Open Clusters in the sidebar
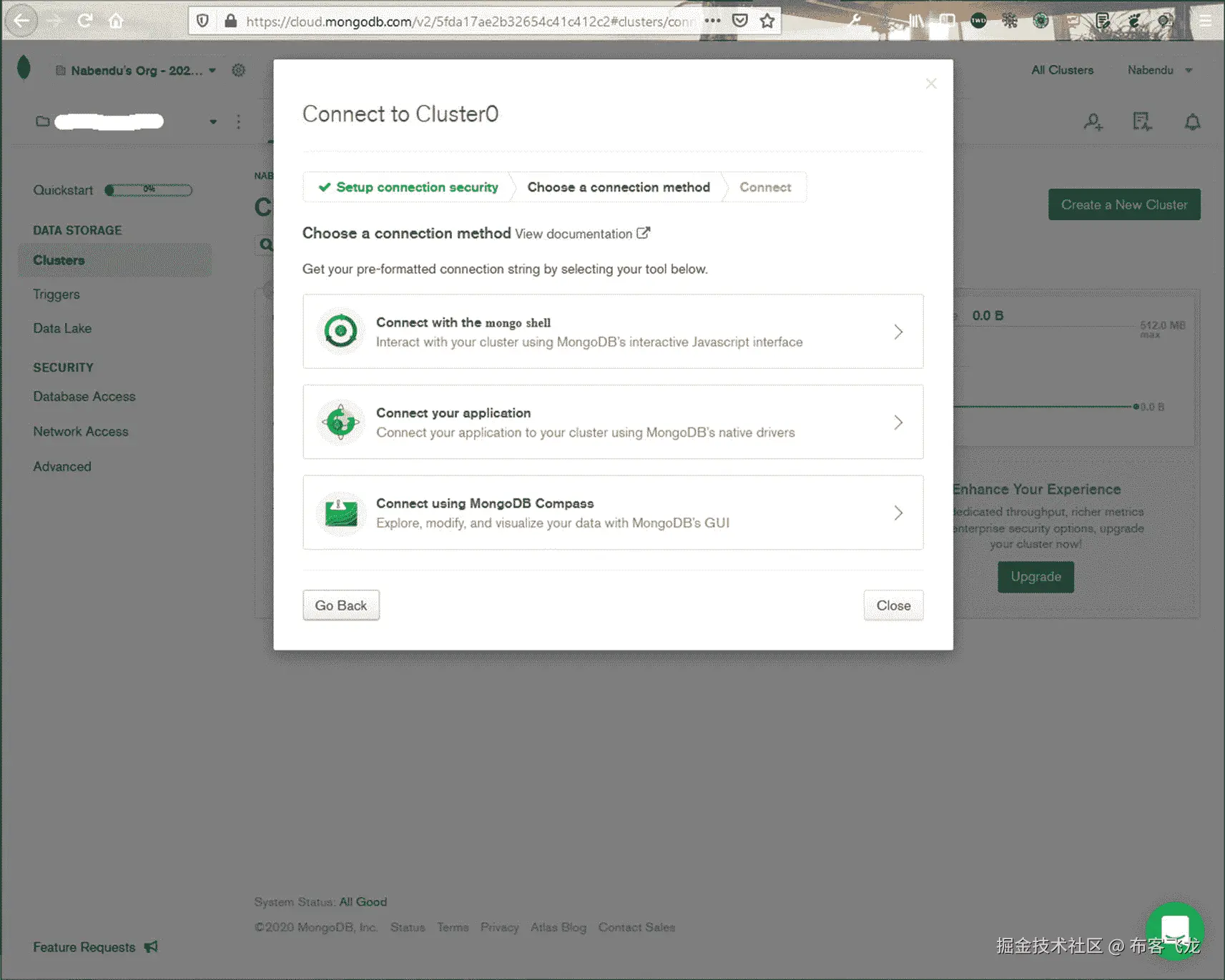Viewport: 1225px width, 980px height. point(114,260)
